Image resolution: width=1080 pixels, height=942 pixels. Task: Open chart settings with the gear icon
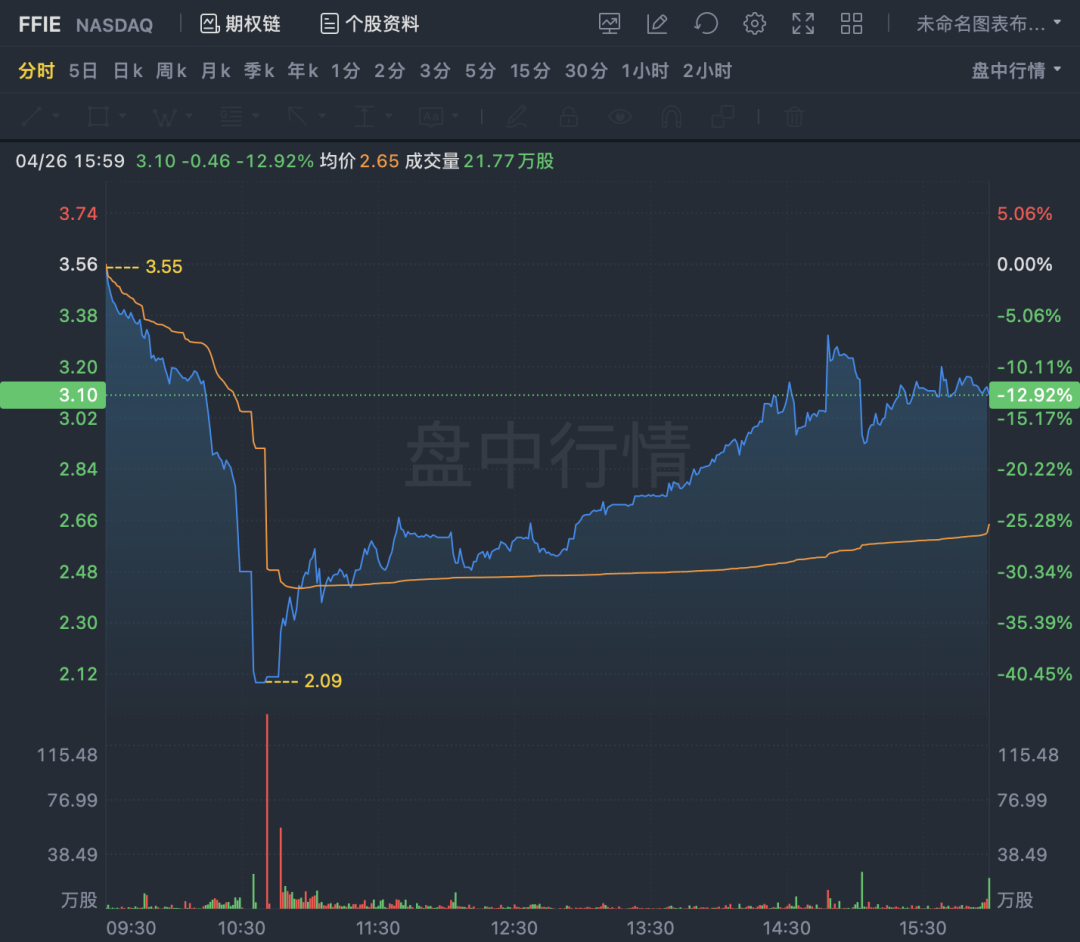tap(754, 23)
